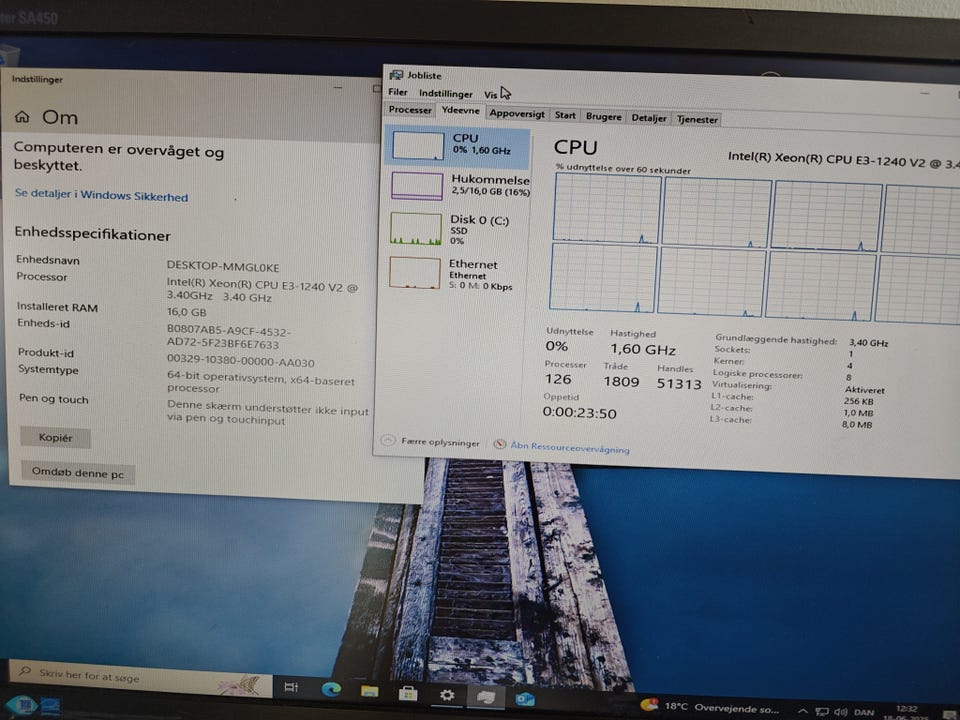Open the Filer menu in Jobliste
Image resolution: width=960 pixels, height=720 pixels.
tap(398, 92)
